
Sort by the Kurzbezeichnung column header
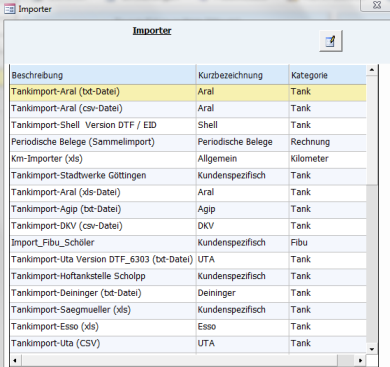click(x=242, y=75)
